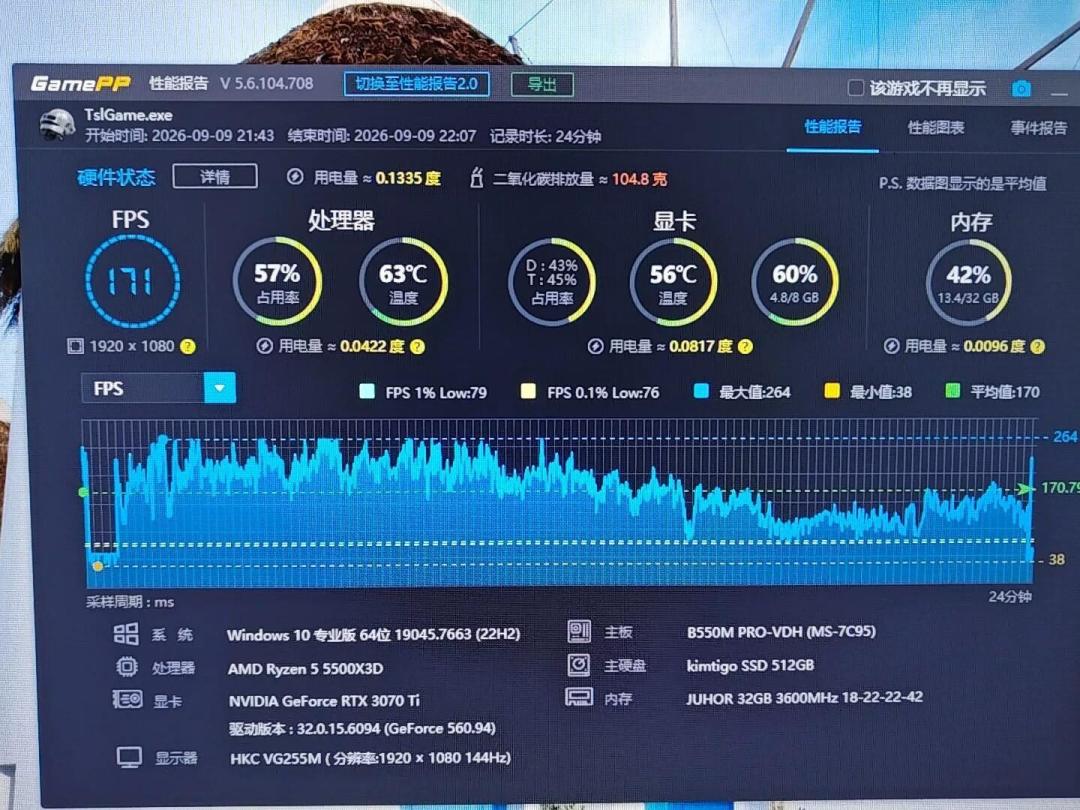Viewport: 1080px width, 810px height.
Task: Click the driver version 32.0.15.6094 text
Action: (362, 729)
